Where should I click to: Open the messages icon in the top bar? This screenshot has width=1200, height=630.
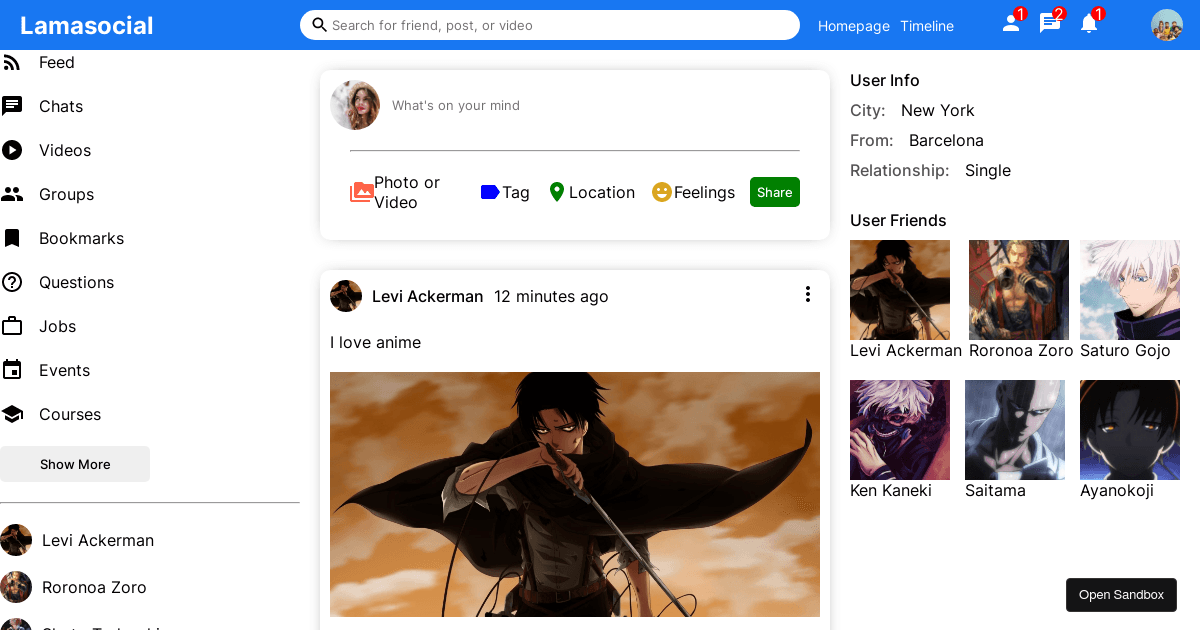click(1049, 22)
